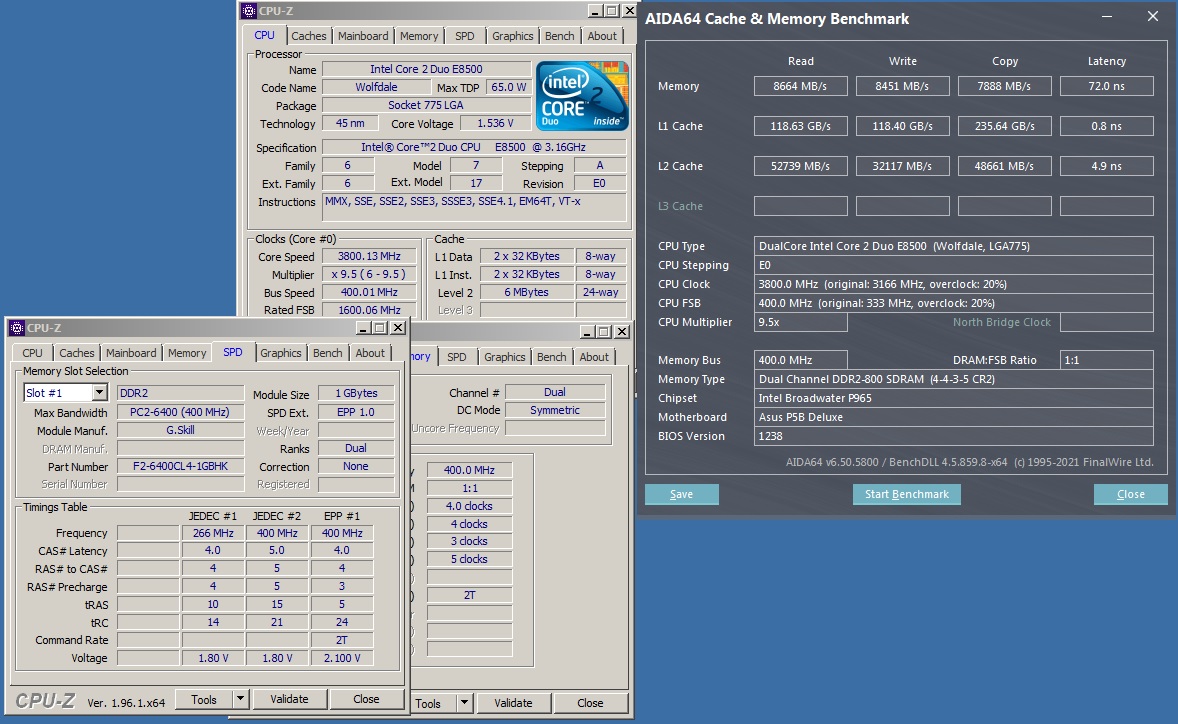
Task: Click the Rated FSB value 1600.06 MHz
Action: point(369,309)
